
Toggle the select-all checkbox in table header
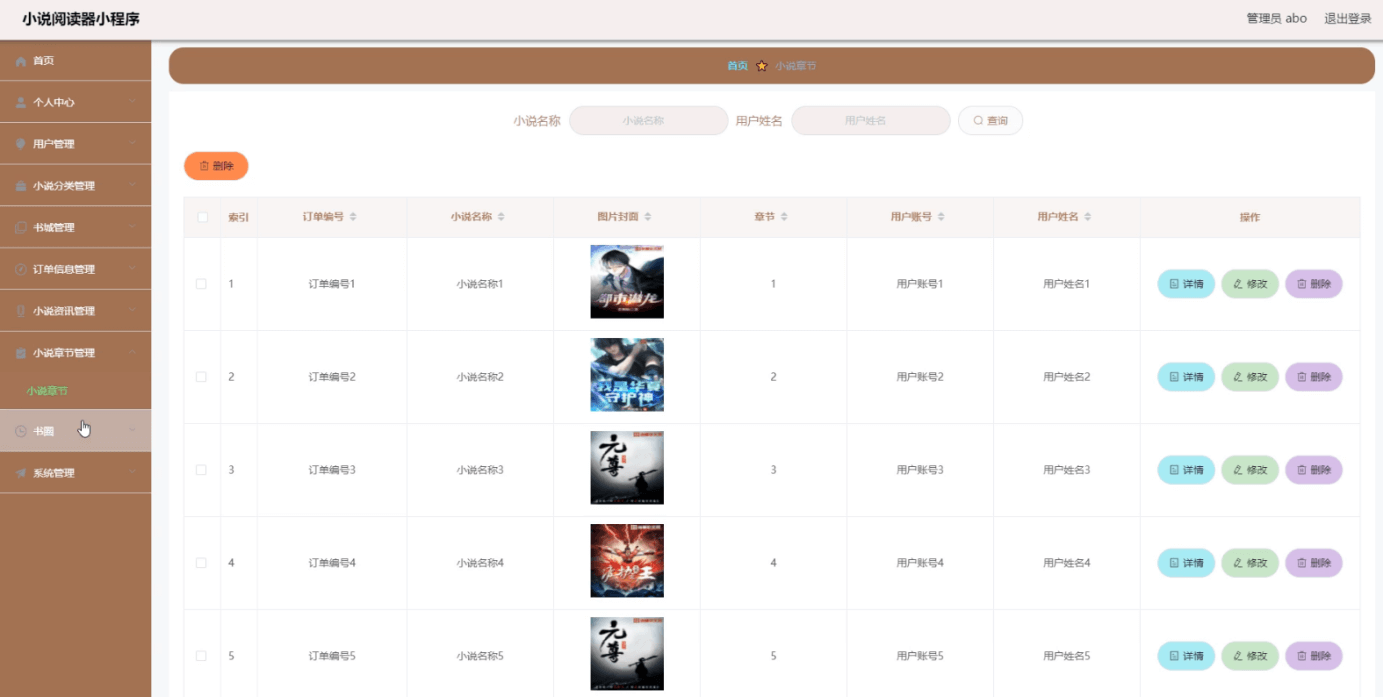click(202, 217)
